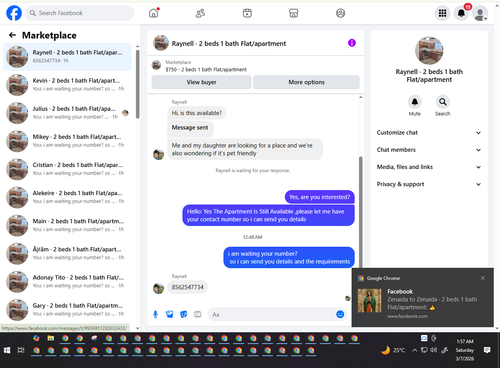
Task: Open the Mikey conversation
Action: 67,141
